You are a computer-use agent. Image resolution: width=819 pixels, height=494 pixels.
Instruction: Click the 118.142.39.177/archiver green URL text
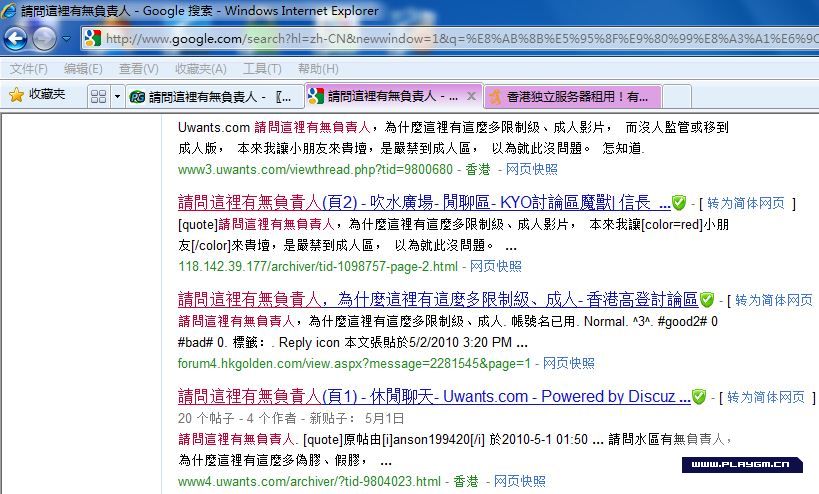coord(318,266)
